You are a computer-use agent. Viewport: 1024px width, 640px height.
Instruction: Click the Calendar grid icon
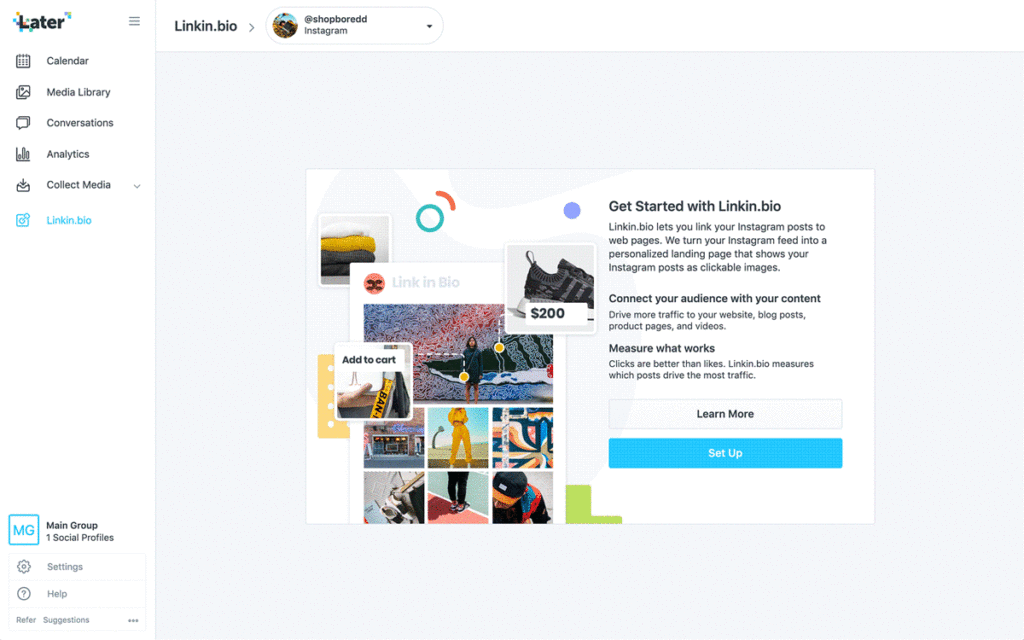(23, 61)
